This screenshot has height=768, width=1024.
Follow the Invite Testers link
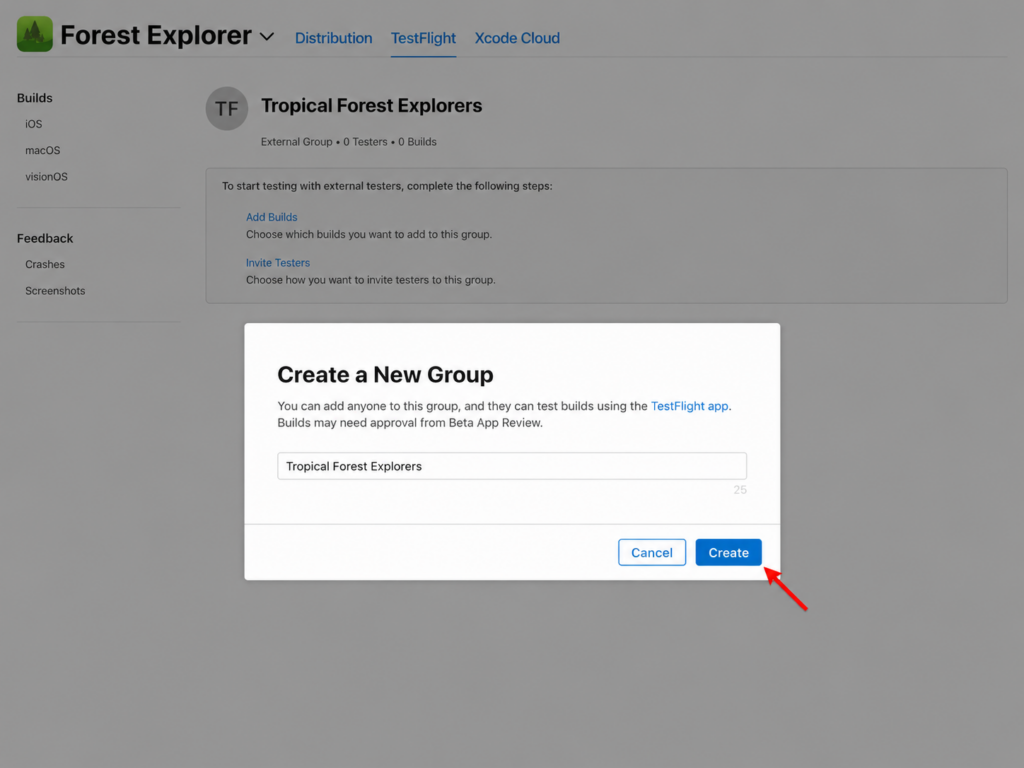(x=278, y=263)
